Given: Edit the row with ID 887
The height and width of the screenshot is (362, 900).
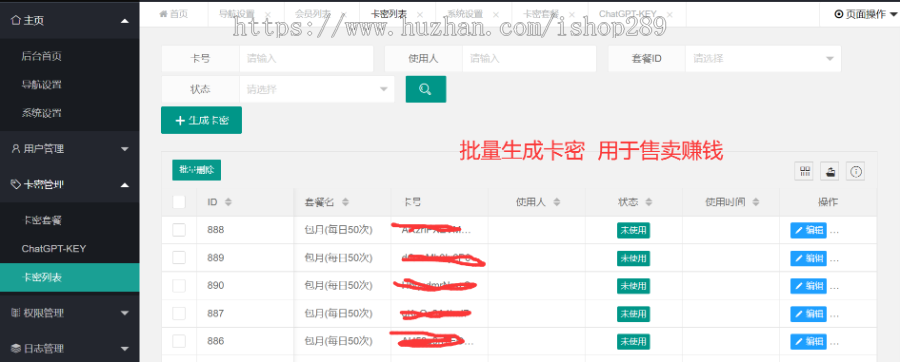Looking at the screenshot, I should point(809,314).
